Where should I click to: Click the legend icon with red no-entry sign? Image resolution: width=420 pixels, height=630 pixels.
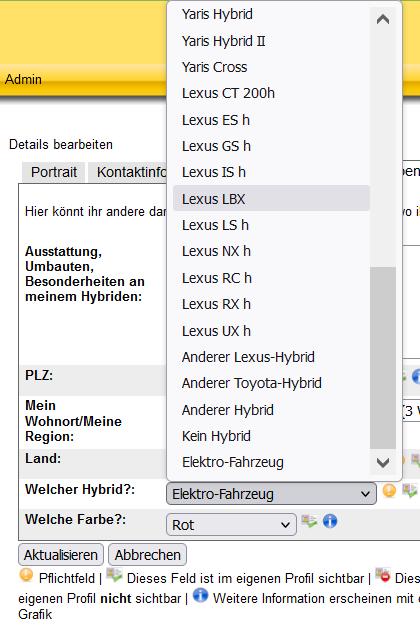tap(383, 575)
